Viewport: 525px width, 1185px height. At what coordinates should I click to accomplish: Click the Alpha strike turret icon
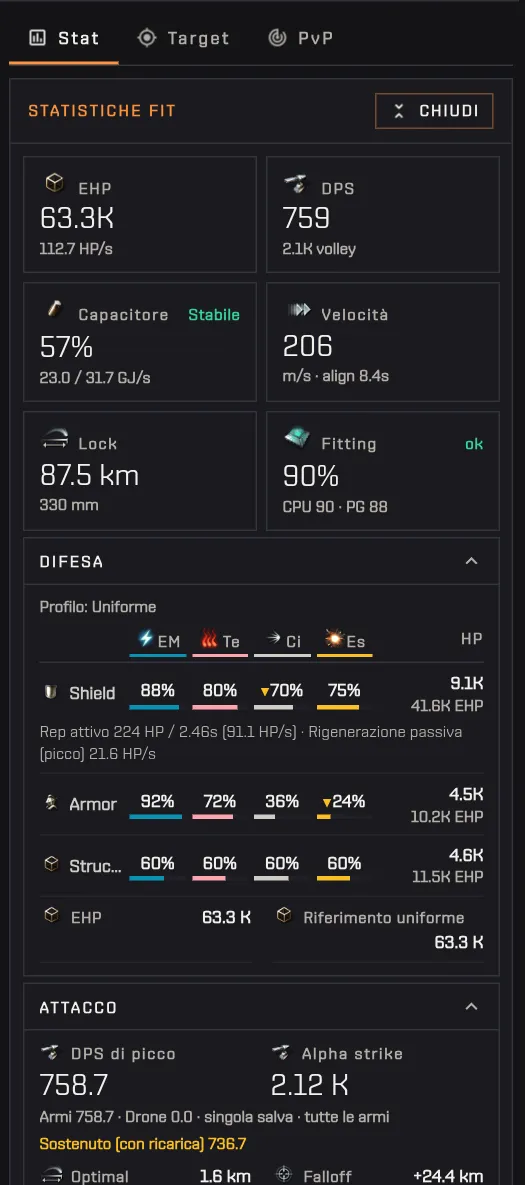click(281, 1053)
